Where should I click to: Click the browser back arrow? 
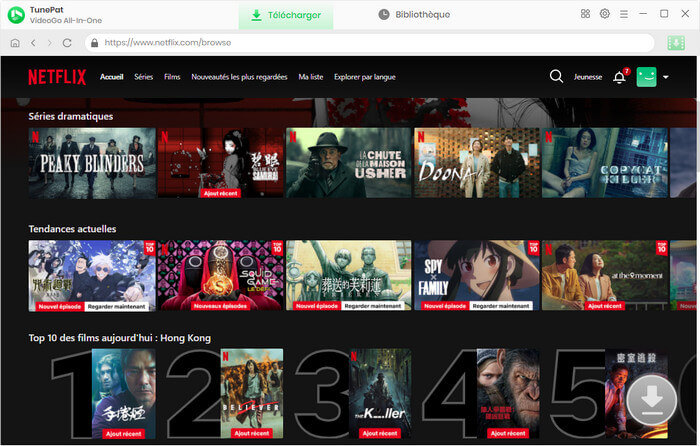[x=33, y=43]
